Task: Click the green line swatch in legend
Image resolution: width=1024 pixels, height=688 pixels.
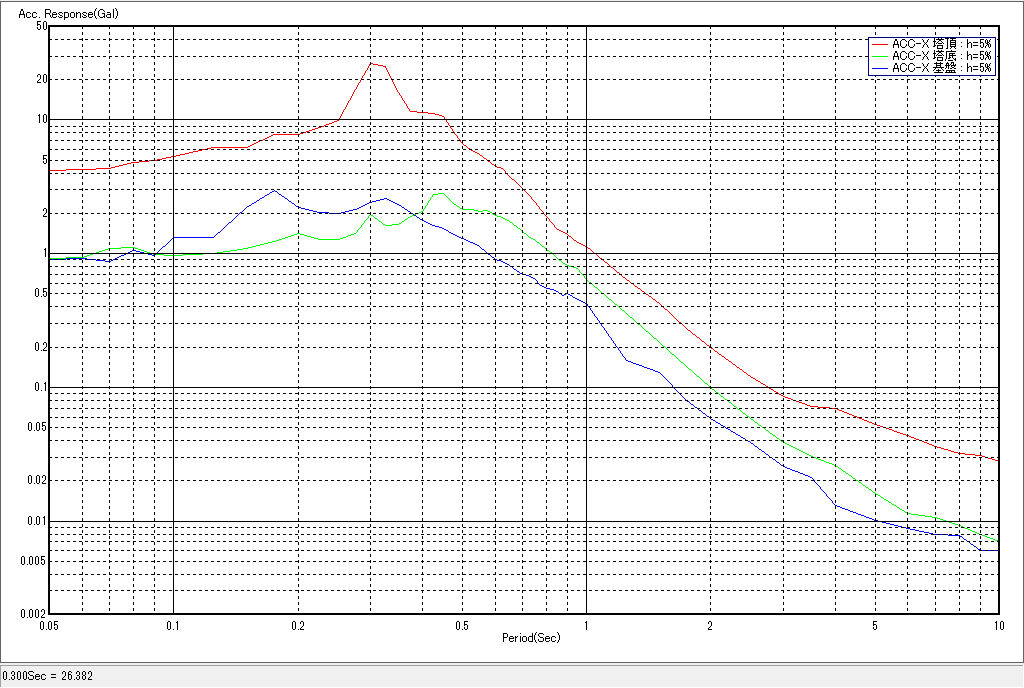Action: point(879,56)
